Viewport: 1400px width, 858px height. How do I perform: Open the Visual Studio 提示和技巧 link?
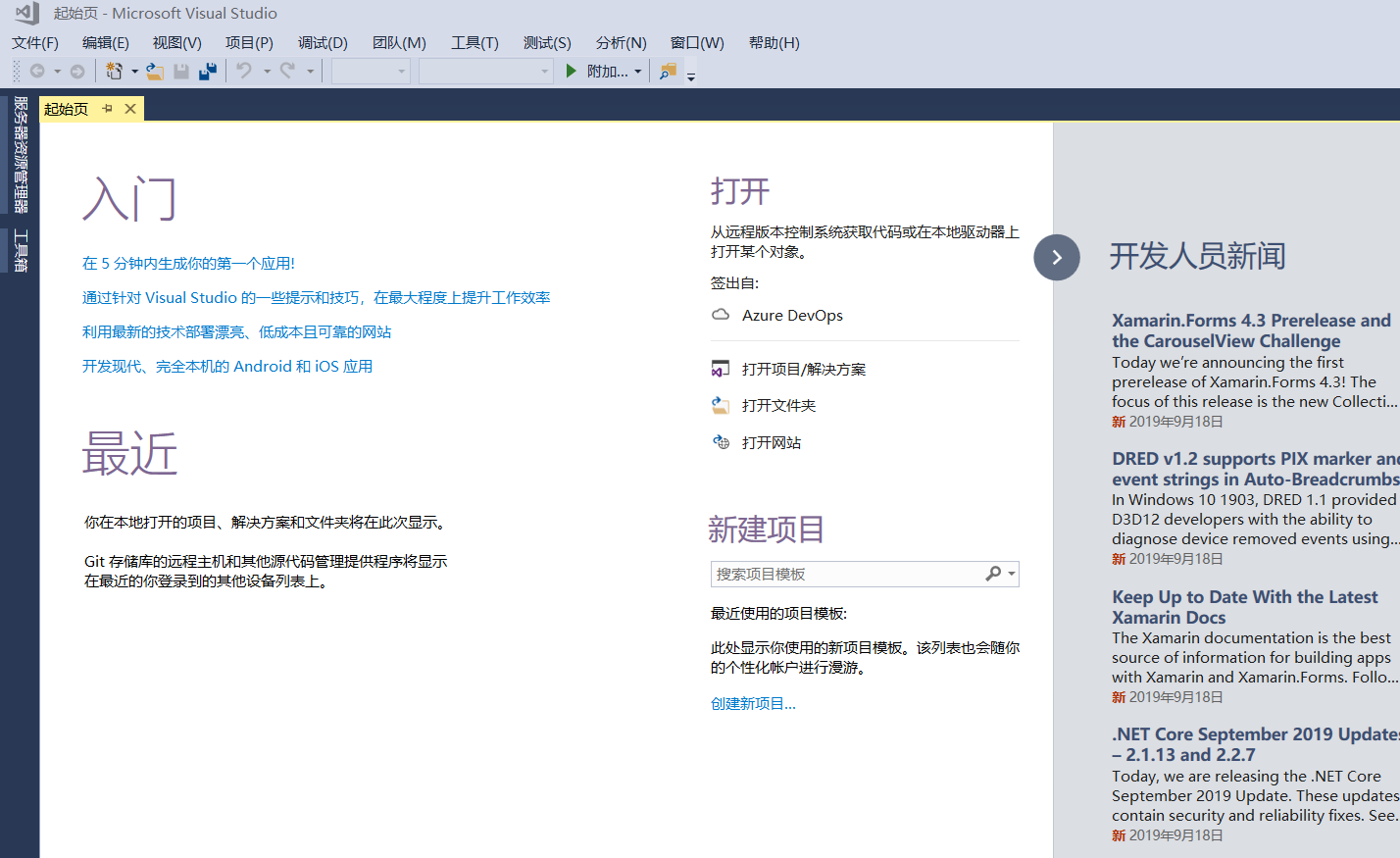(317, 297)
